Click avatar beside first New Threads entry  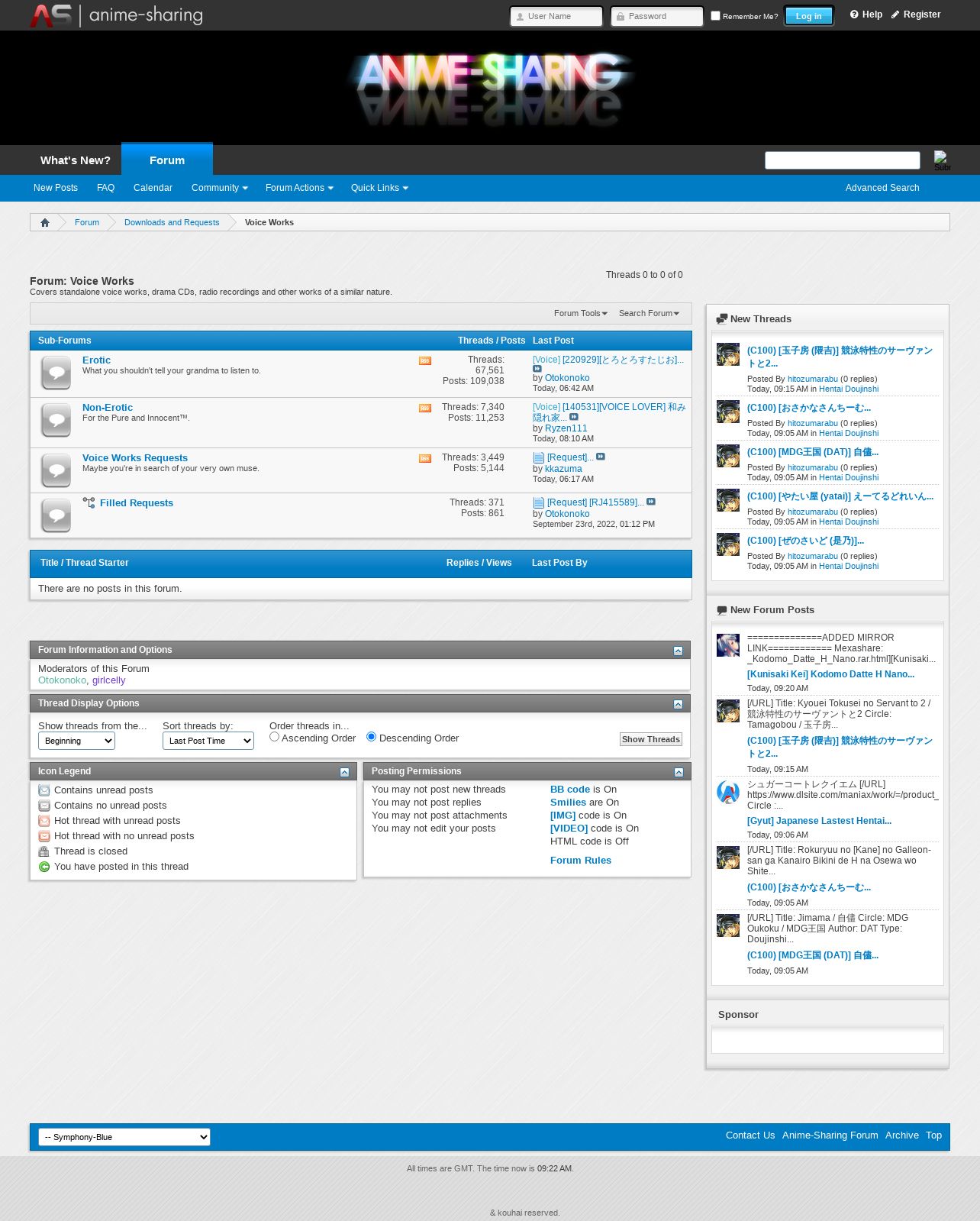pyautogui.click(x=728, y=354)
